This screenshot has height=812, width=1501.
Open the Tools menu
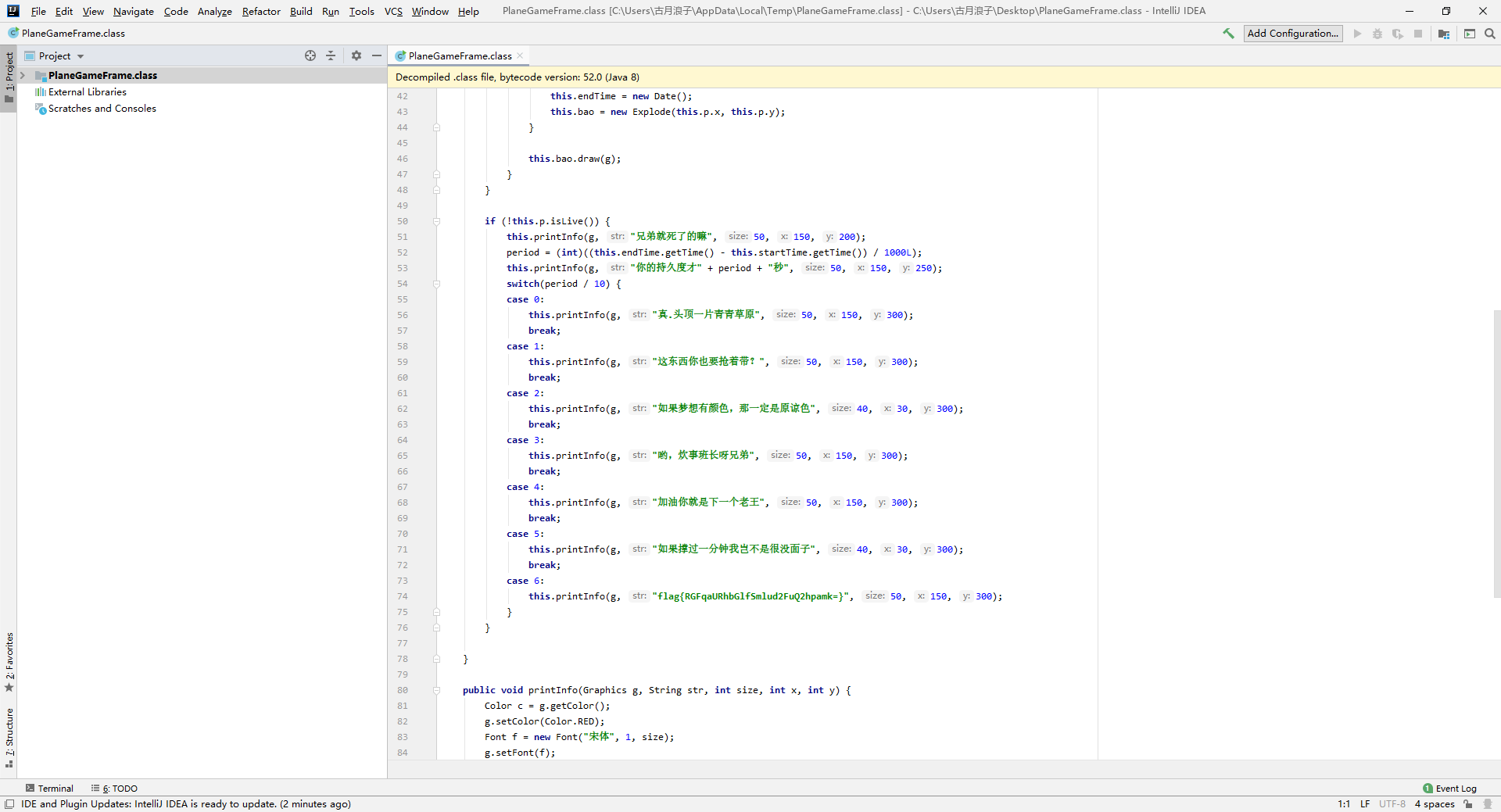(x=362, y=11)
